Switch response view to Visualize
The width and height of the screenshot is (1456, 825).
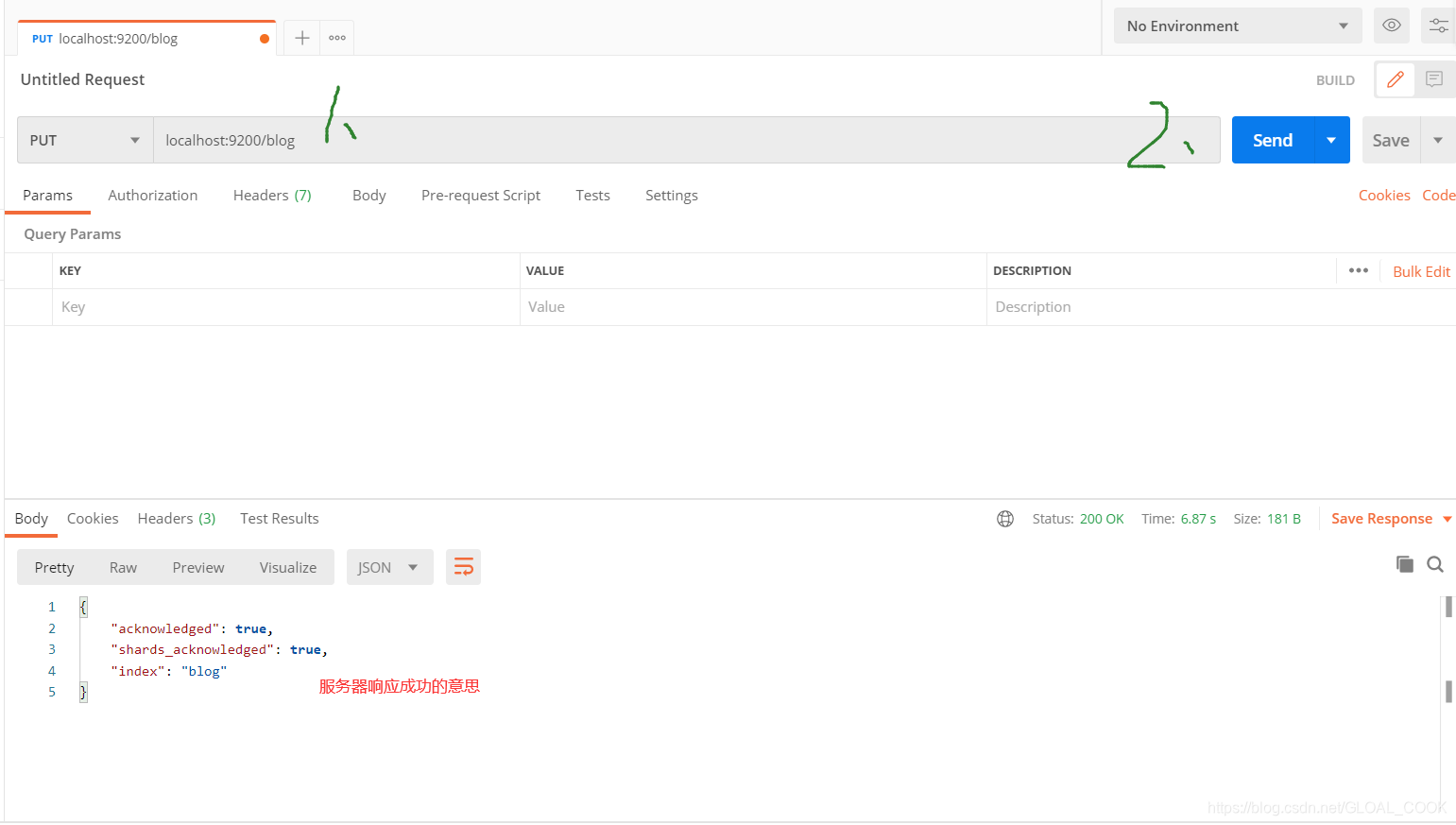pos(288,567)
